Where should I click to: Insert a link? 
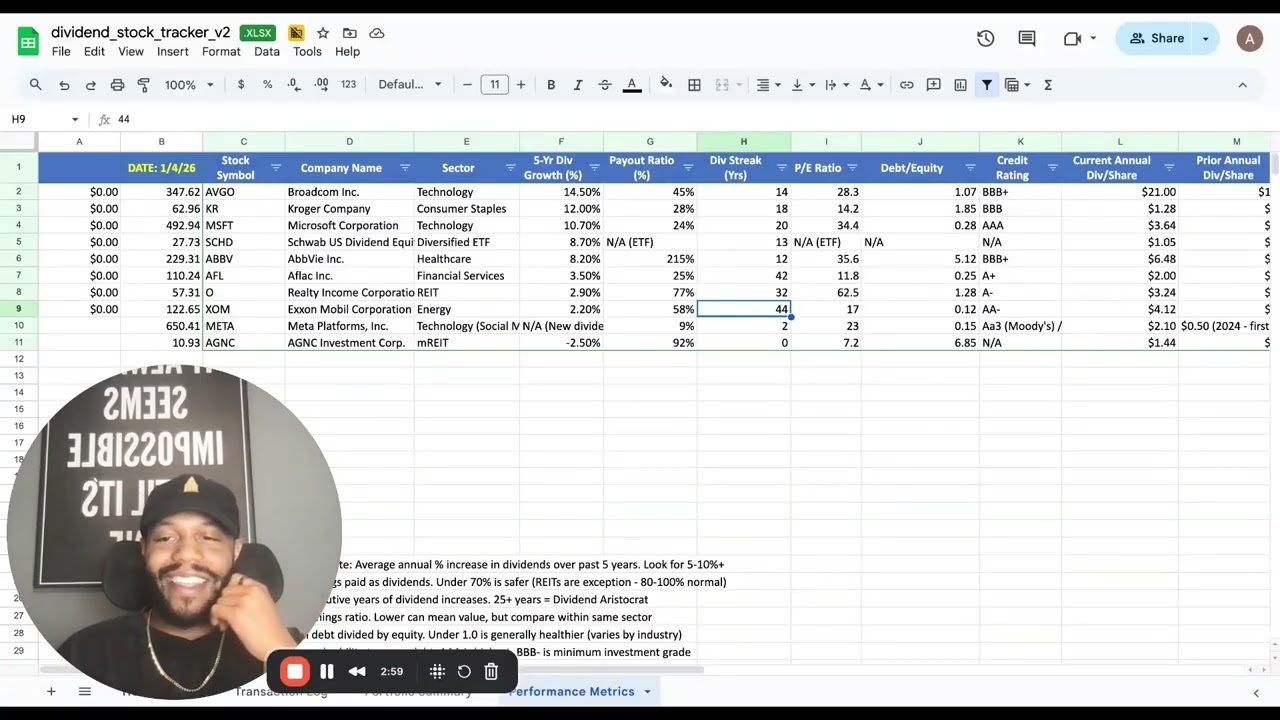click(x=906, y=85)
